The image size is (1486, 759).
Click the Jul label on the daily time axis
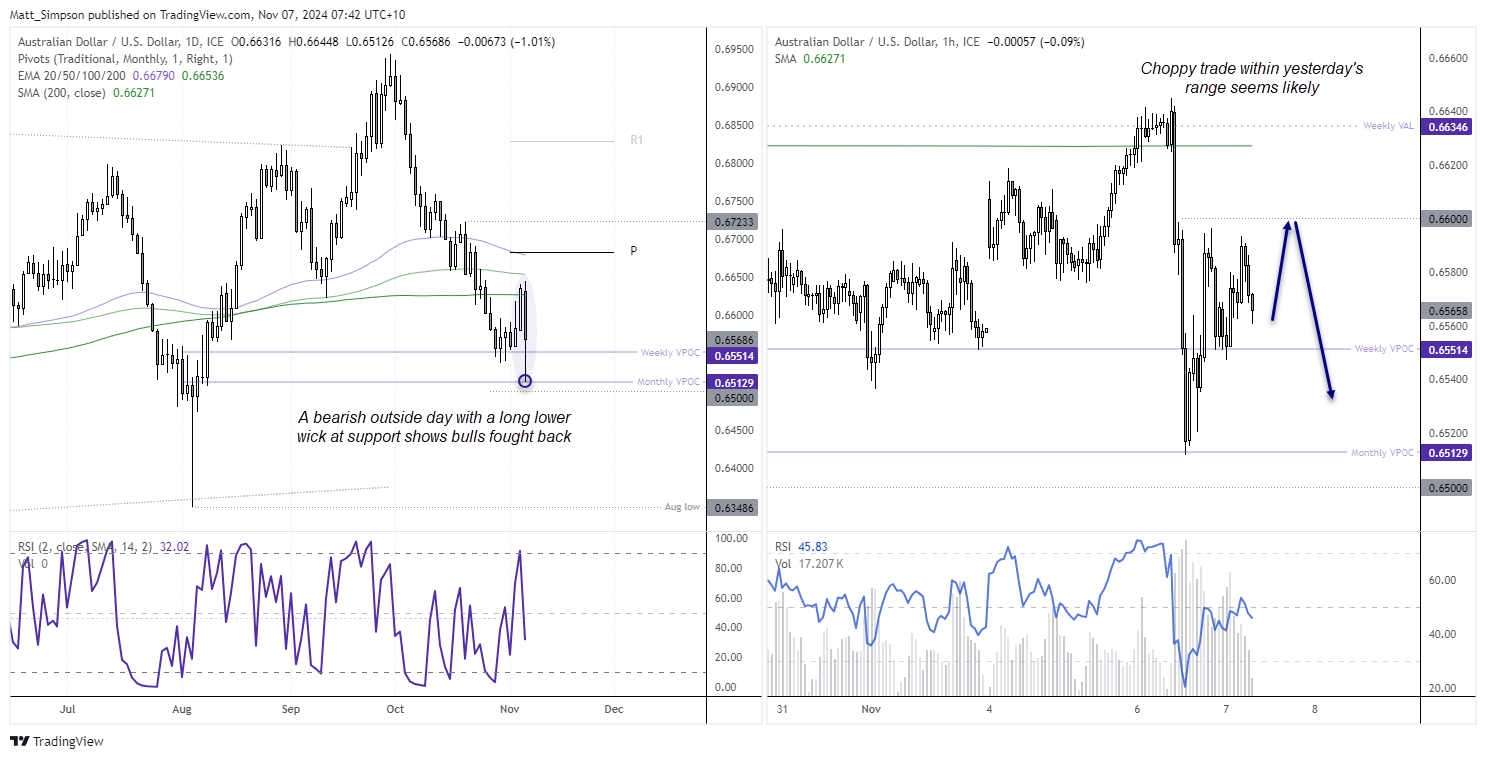coord(68,709)
